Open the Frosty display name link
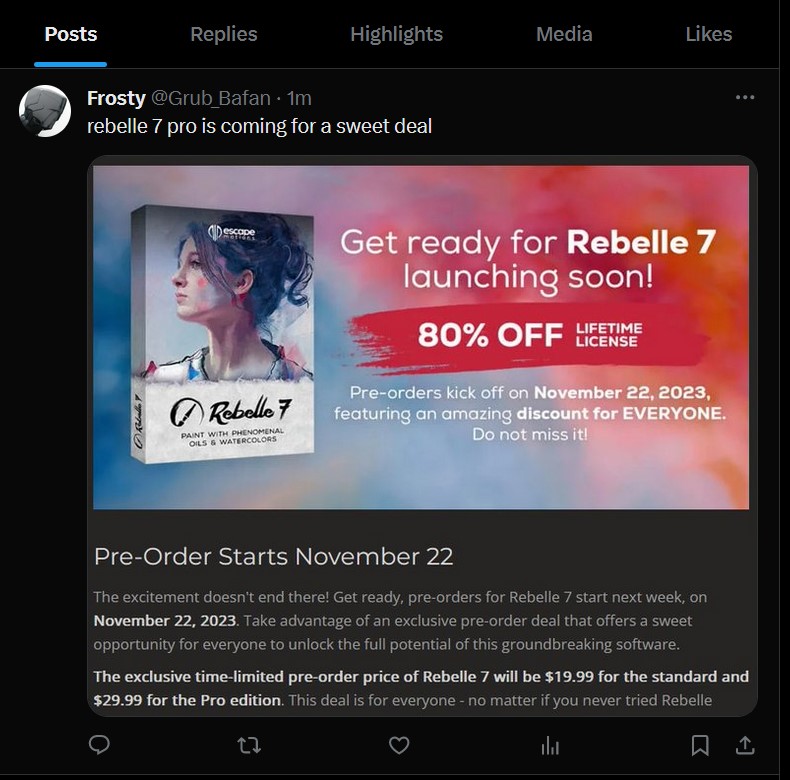Viewport: 790px width, 780px height. click(116, 98)
